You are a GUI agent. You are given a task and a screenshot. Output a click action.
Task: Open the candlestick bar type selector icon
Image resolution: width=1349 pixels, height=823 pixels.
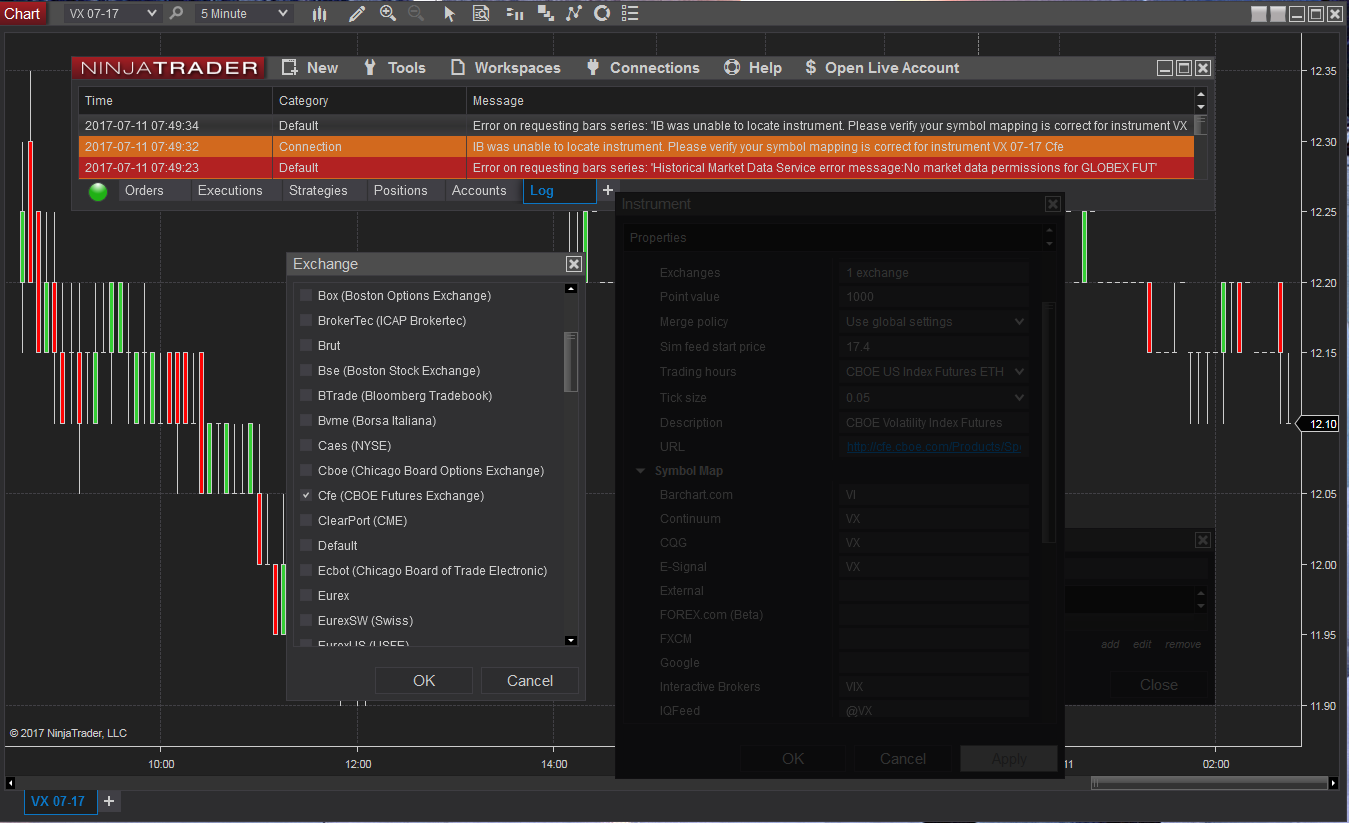coord(320,14)
